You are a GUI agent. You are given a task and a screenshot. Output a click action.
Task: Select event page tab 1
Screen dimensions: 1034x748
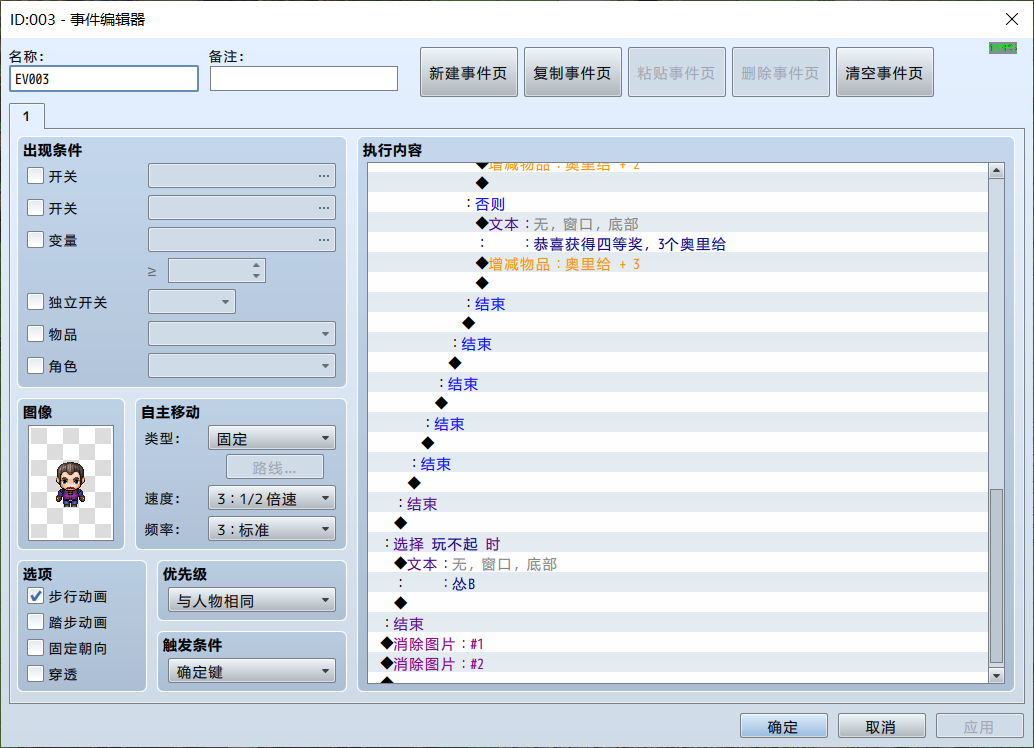click(26, 116)
